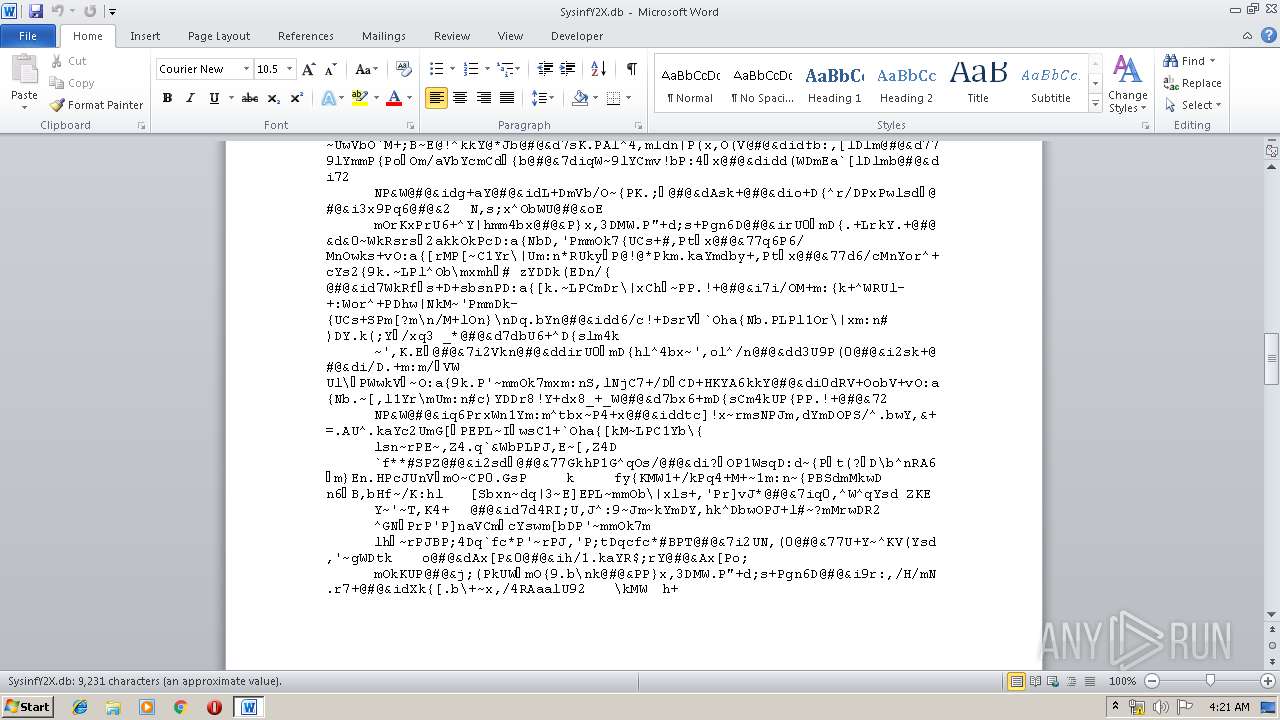This screenshot has height=720, width=1280.
Task: Open Multilevel List dropdown
Action: click(x=516, y=69)
